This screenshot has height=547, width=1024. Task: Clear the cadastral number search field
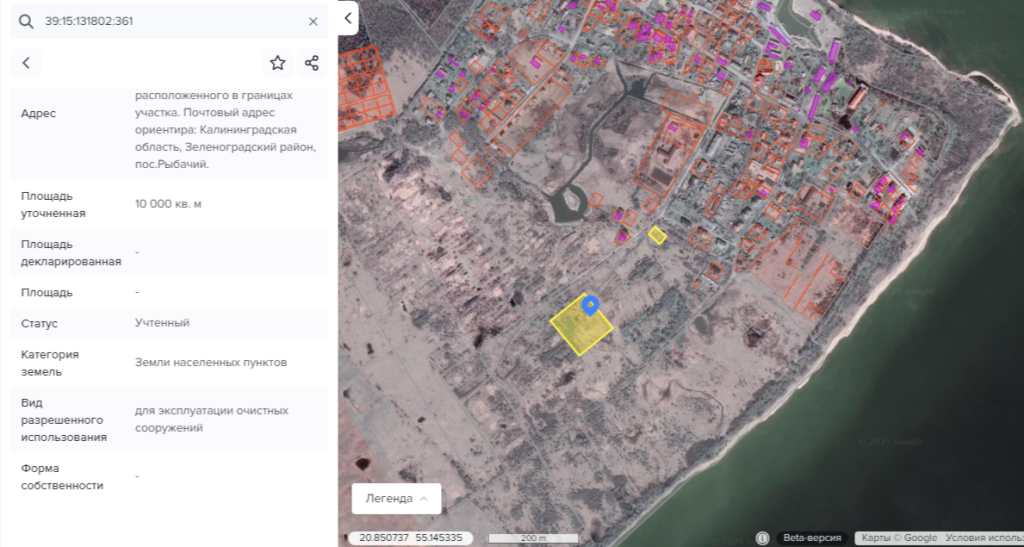pos(313,21)
